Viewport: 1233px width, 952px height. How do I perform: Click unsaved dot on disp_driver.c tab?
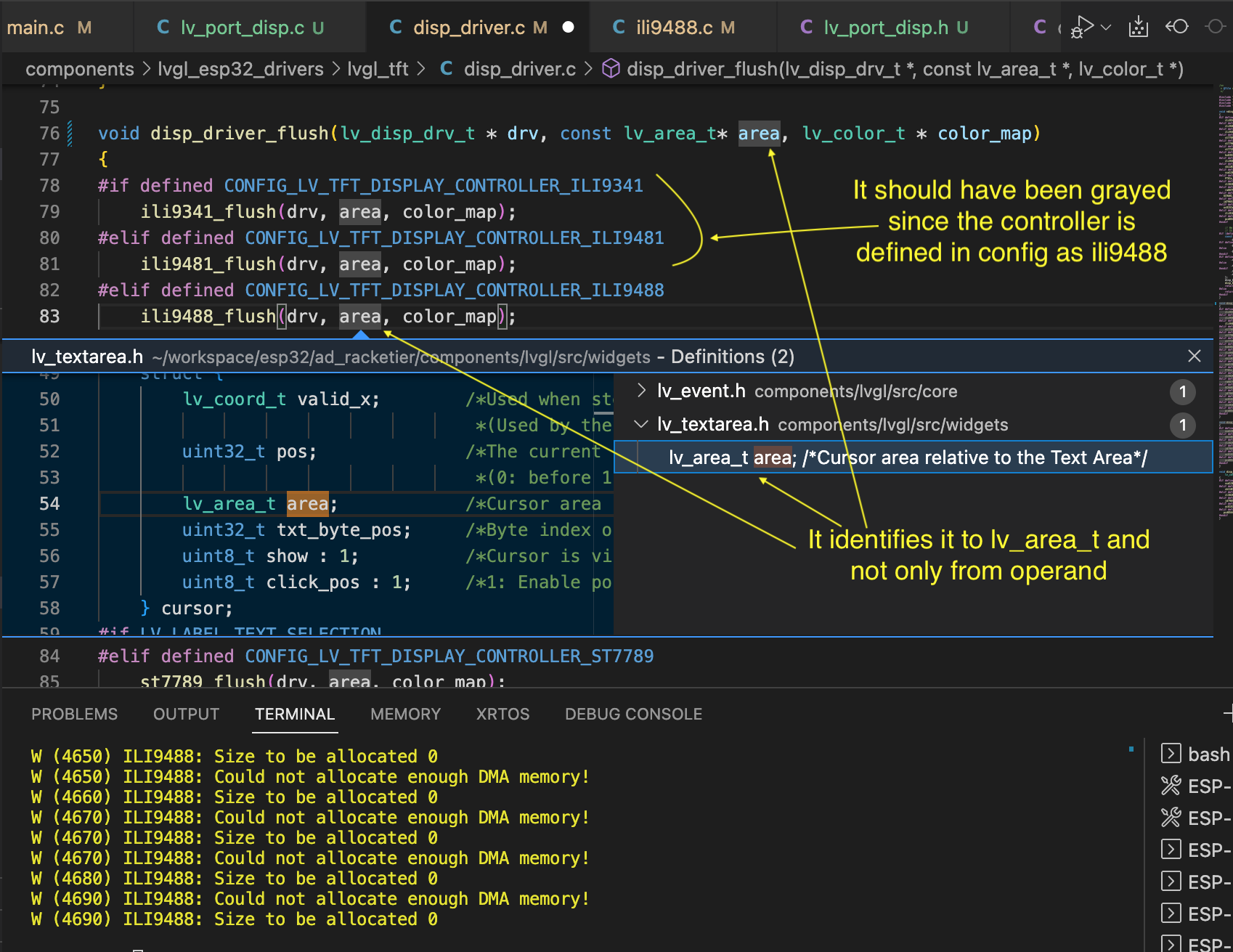[569, 28]
